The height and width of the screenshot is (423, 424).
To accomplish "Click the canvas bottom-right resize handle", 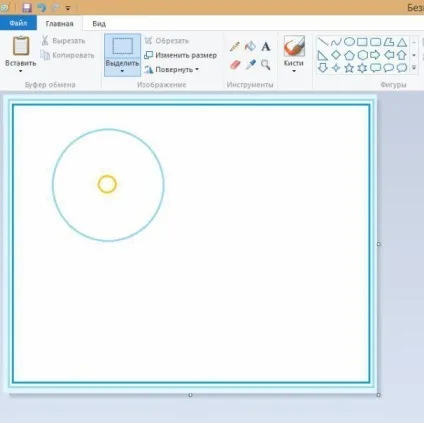I will [x=378, y=395].
